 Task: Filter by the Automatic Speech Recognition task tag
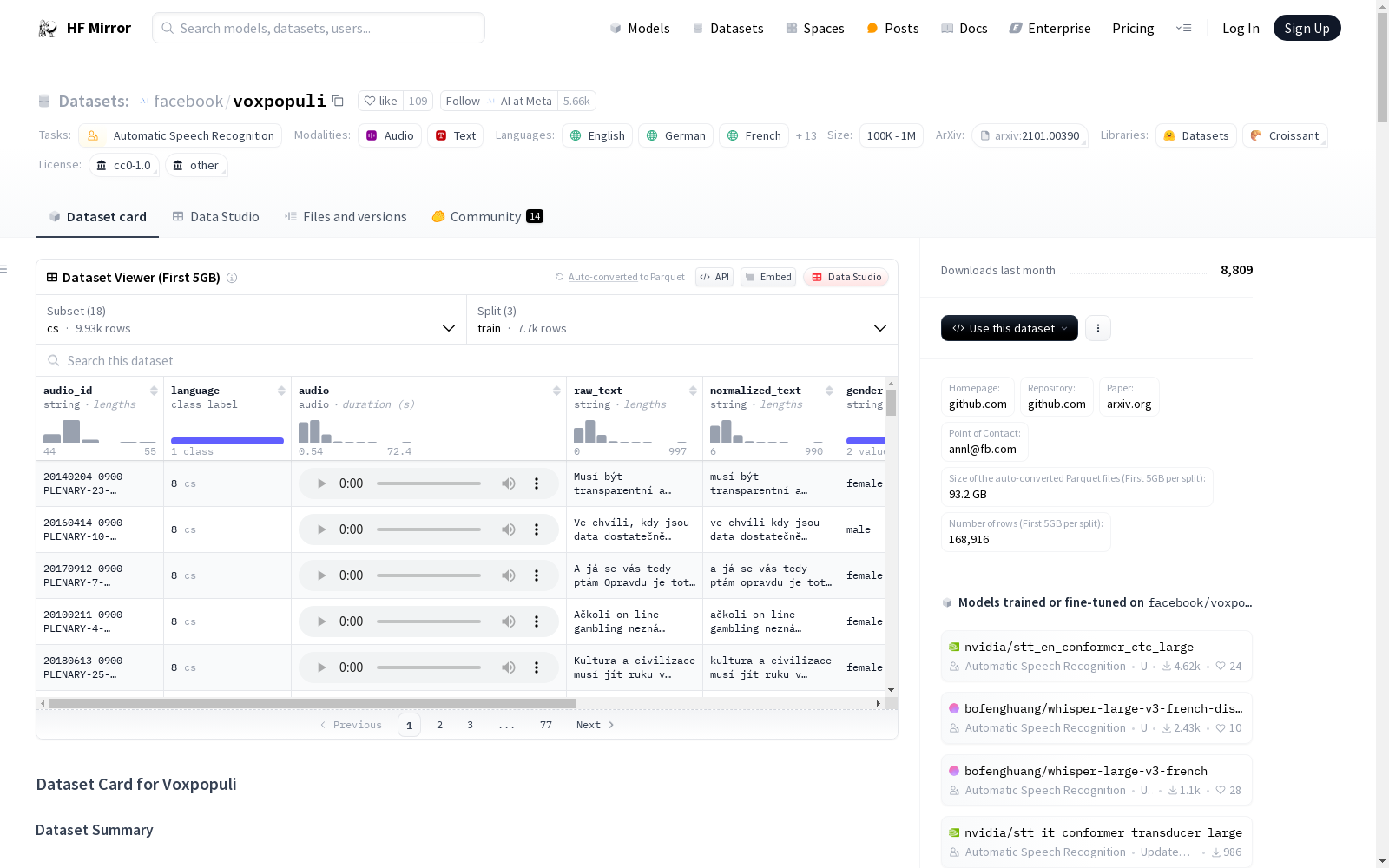coord(181,135)
